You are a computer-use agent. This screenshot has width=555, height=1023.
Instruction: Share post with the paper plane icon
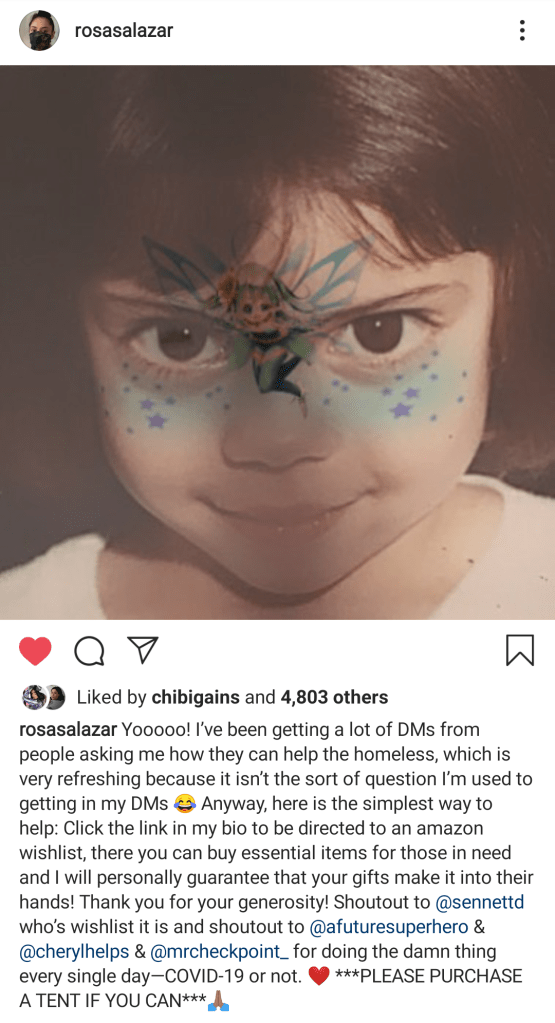(x=143, y=650)
